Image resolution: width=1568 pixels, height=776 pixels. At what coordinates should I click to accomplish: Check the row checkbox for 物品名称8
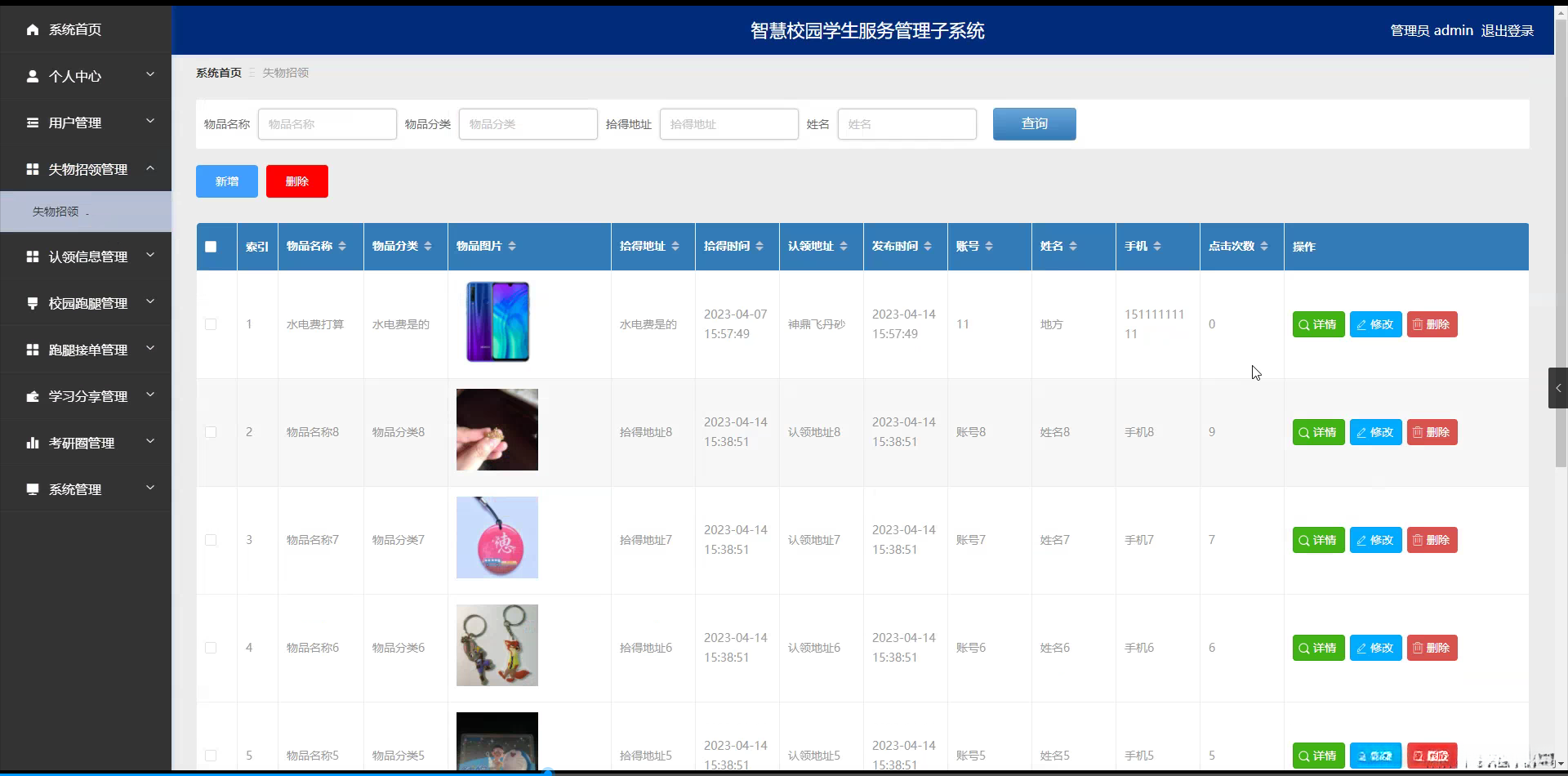point(211,432)
